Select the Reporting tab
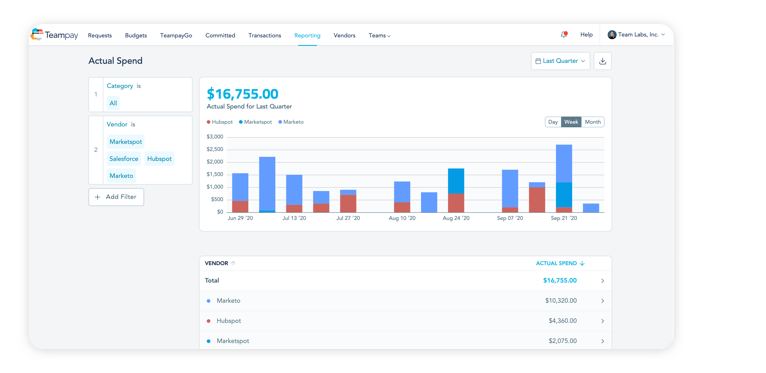The image size is (766, 373). pos(307,35)
